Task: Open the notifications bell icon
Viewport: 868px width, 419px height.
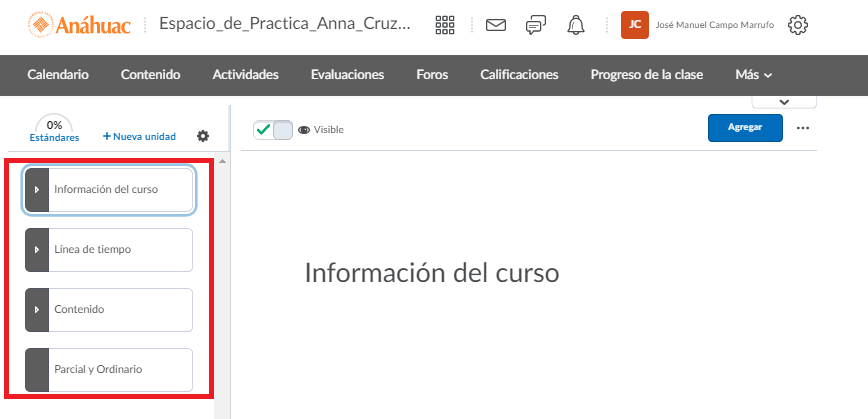Action: (575, 26)
